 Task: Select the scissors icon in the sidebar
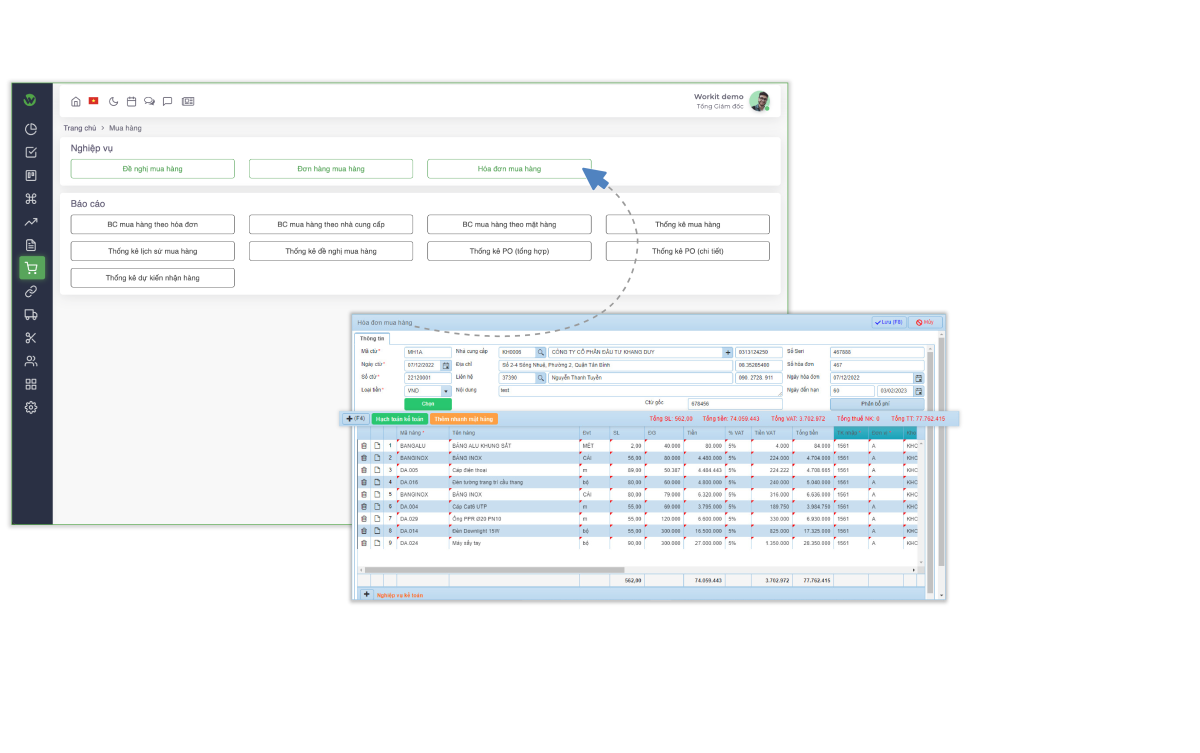coord(30,337)
